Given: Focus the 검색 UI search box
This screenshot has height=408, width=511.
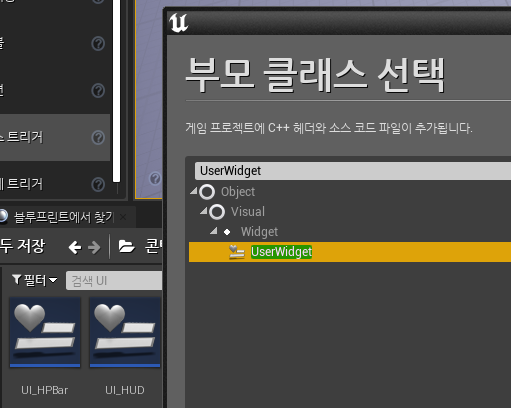Looking at the screenshot, I should point(114,281).
